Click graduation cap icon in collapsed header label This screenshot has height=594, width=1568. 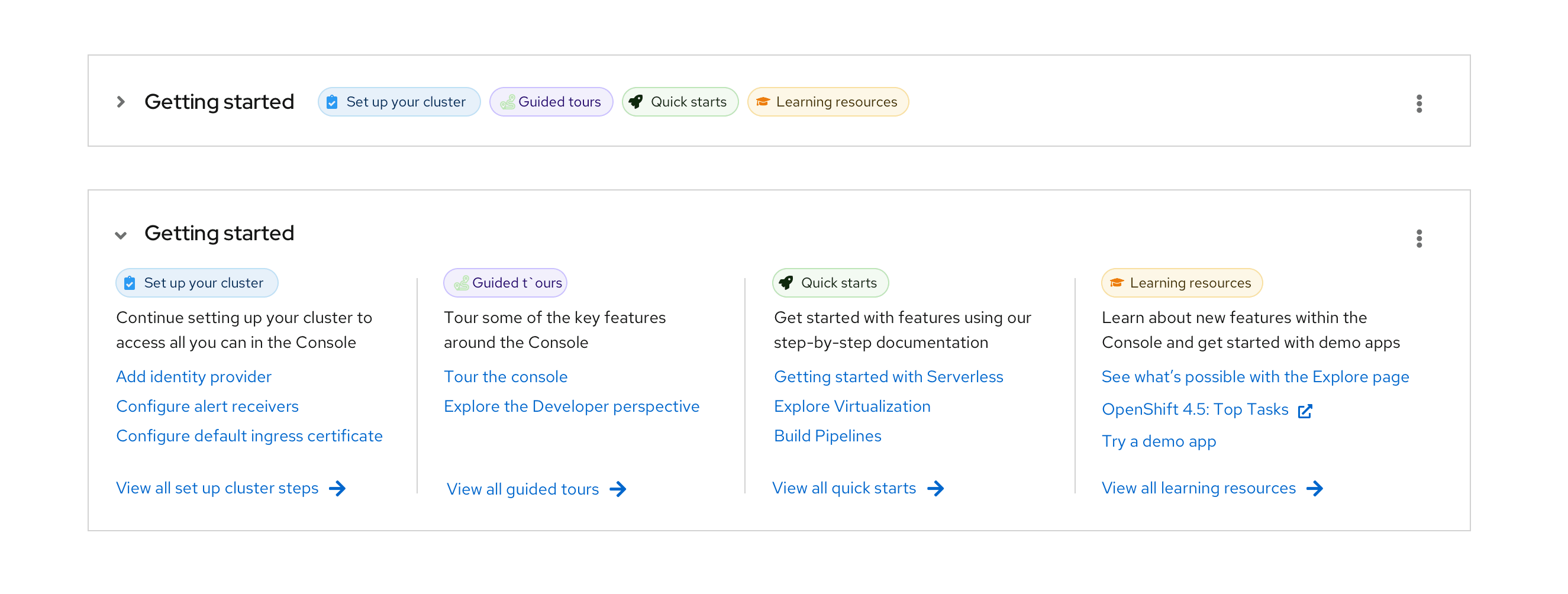pos(762,102)
